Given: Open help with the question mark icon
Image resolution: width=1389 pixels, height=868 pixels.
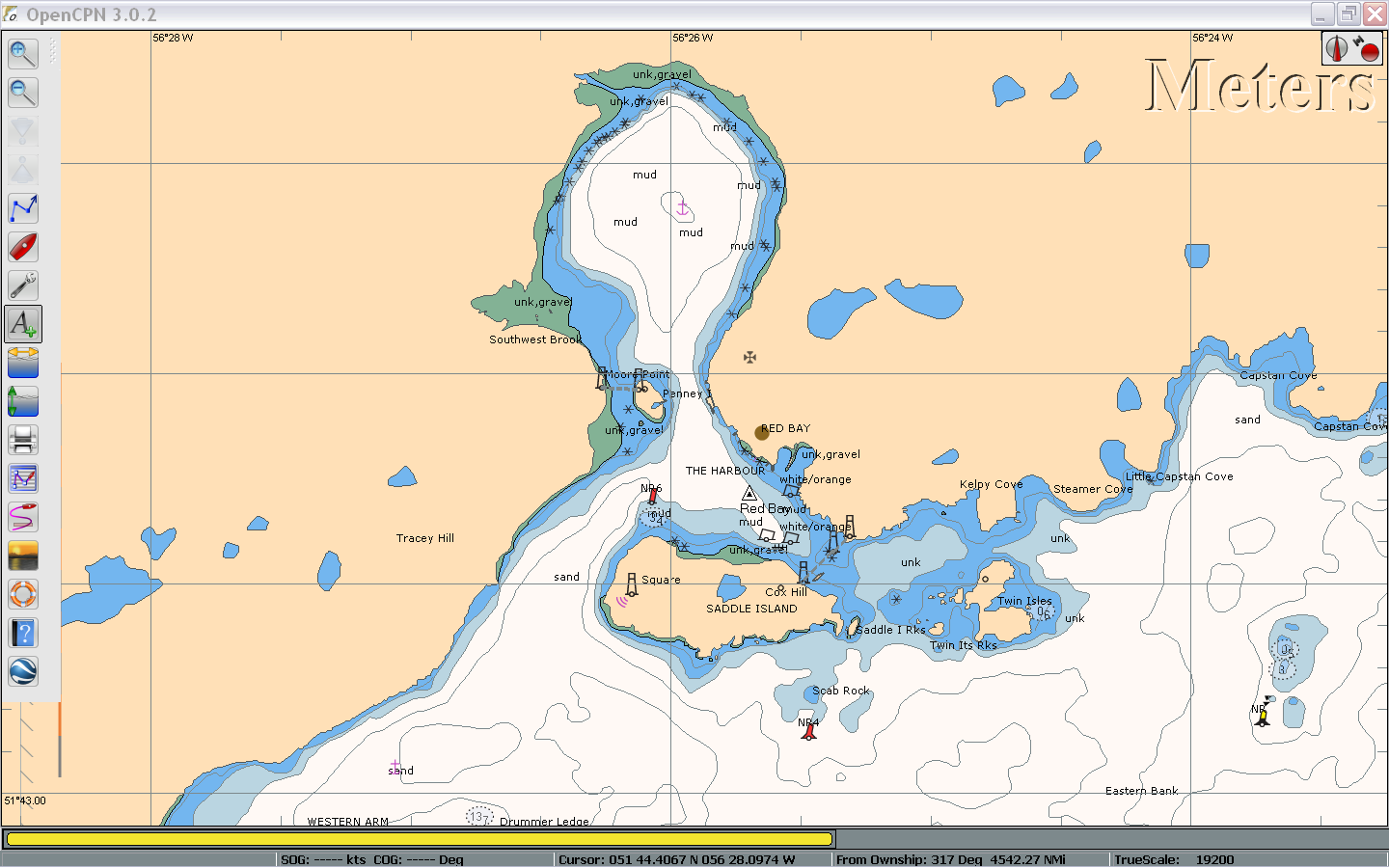Looking at the screenshot, I should pyautogui.click(x=23, y=633).
